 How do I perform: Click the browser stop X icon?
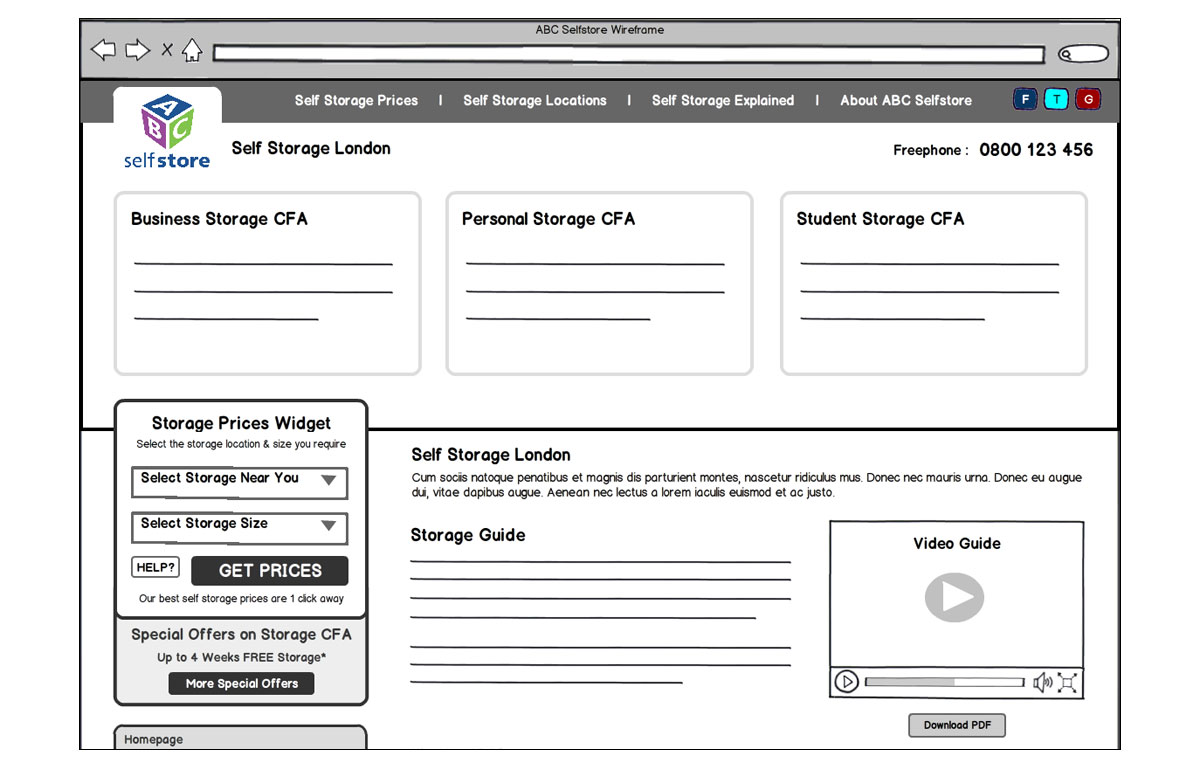pos(167,50)
